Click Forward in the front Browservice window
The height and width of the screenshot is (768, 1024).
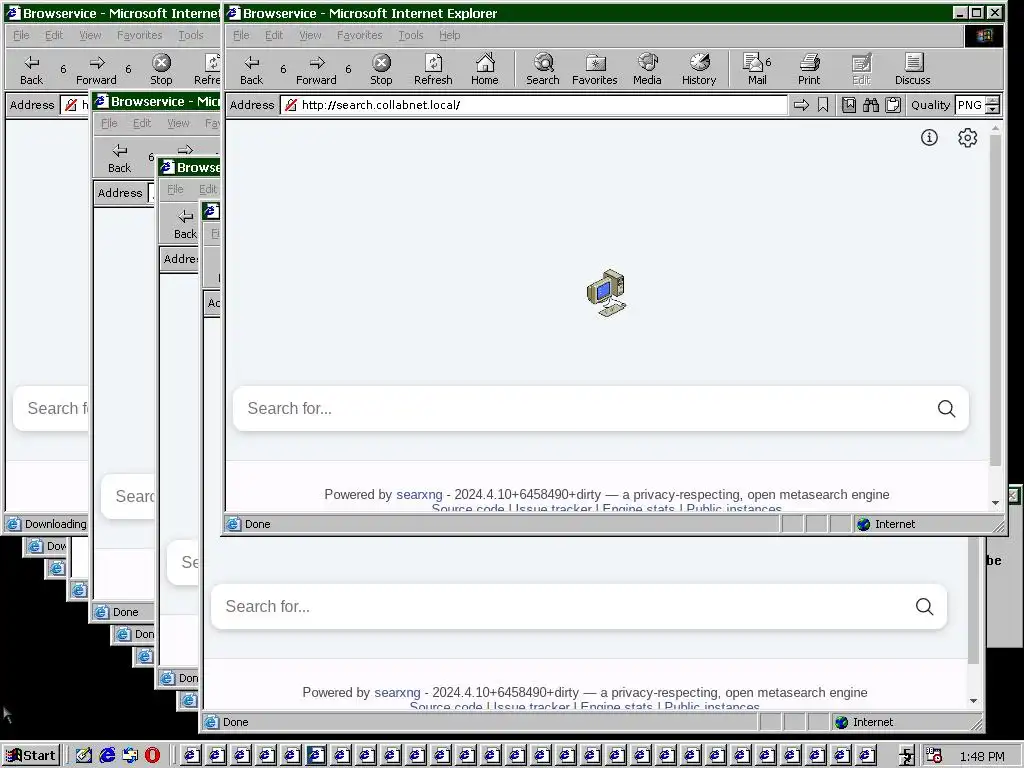[316, 69]
